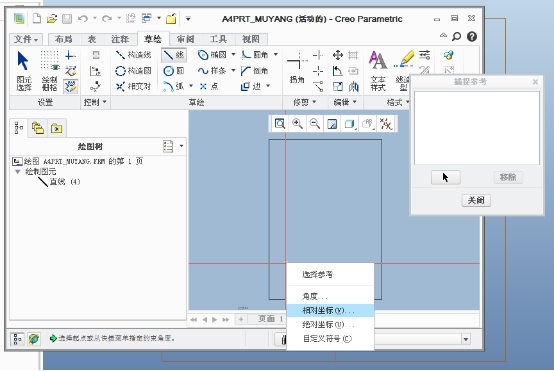Choose the 构造圆 construction circle tool

[133, 71]
